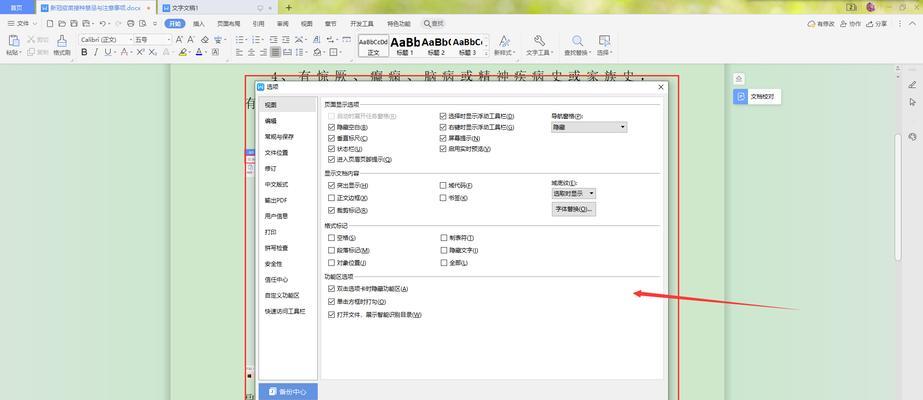
Task: Toggle 隐藏空白 checkbox
Action: click(x=331, y=127)
